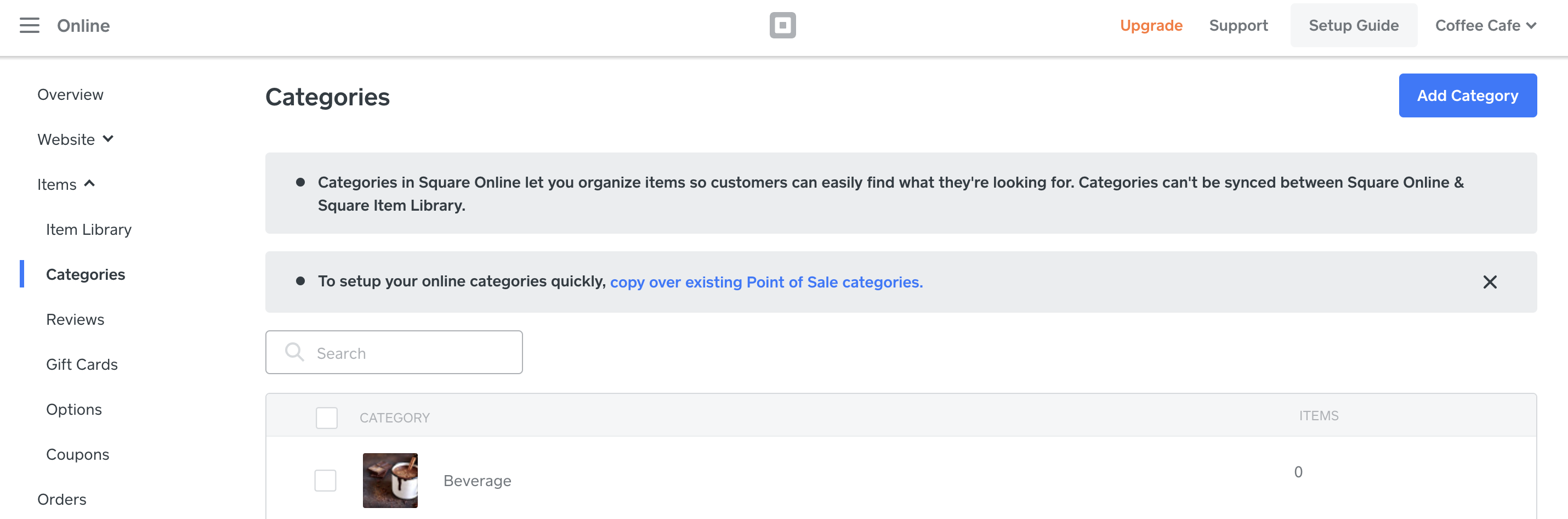Open the Coffee Cafe account dropdown
1568x519 pixels.
coord(1485,26)
